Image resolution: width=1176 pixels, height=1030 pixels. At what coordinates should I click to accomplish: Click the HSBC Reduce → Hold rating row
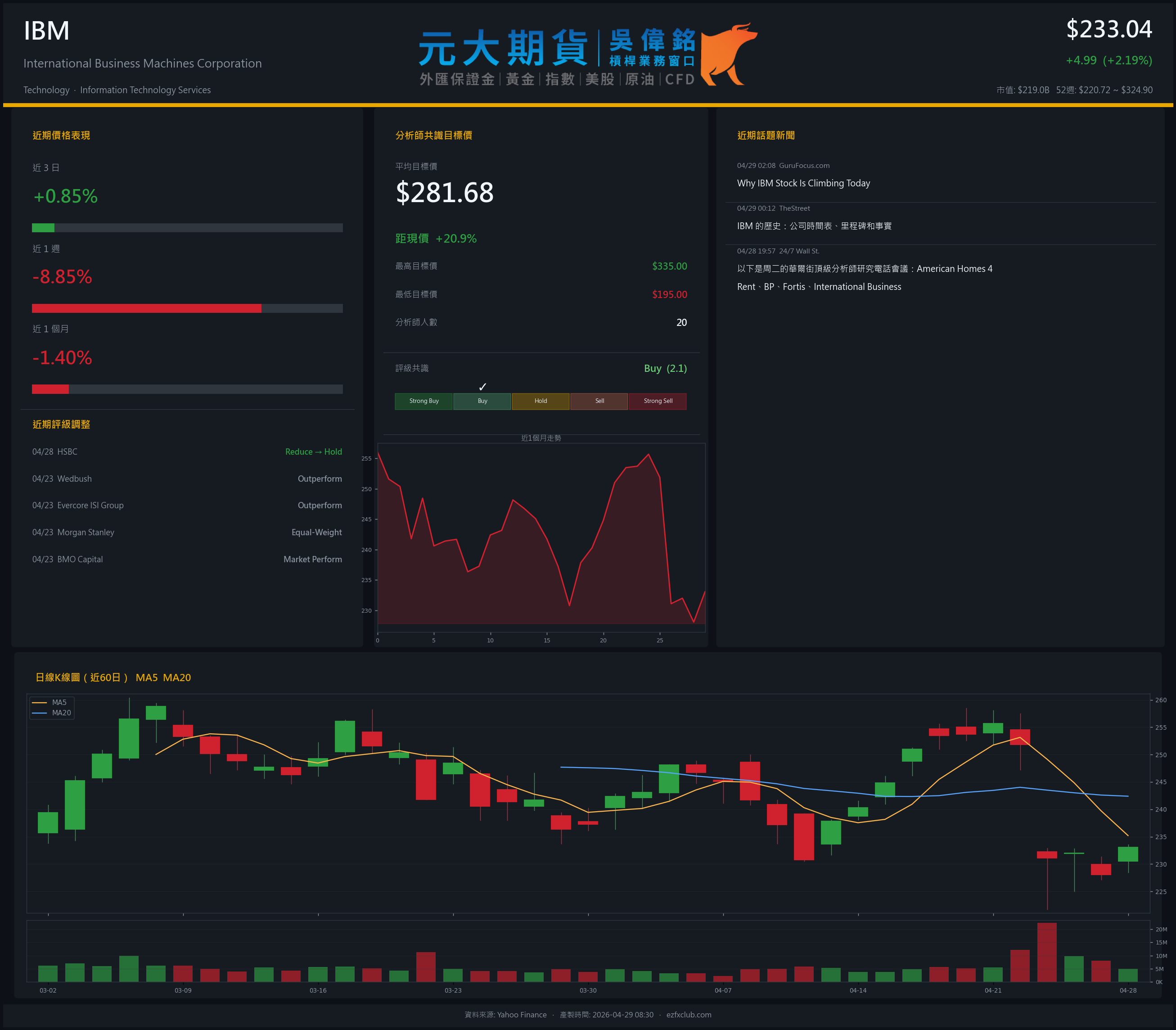[187, 452]
